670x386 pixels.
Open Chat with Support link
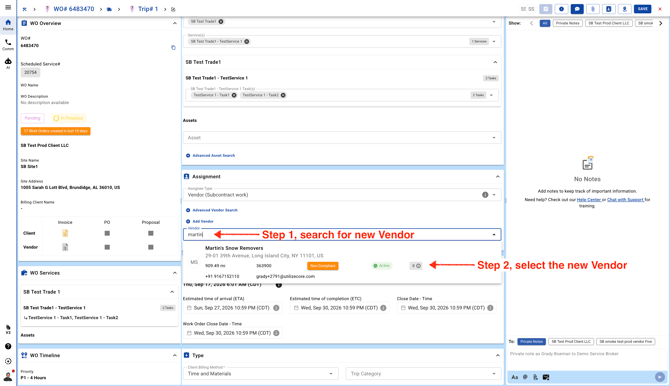(x=625, y=200)
